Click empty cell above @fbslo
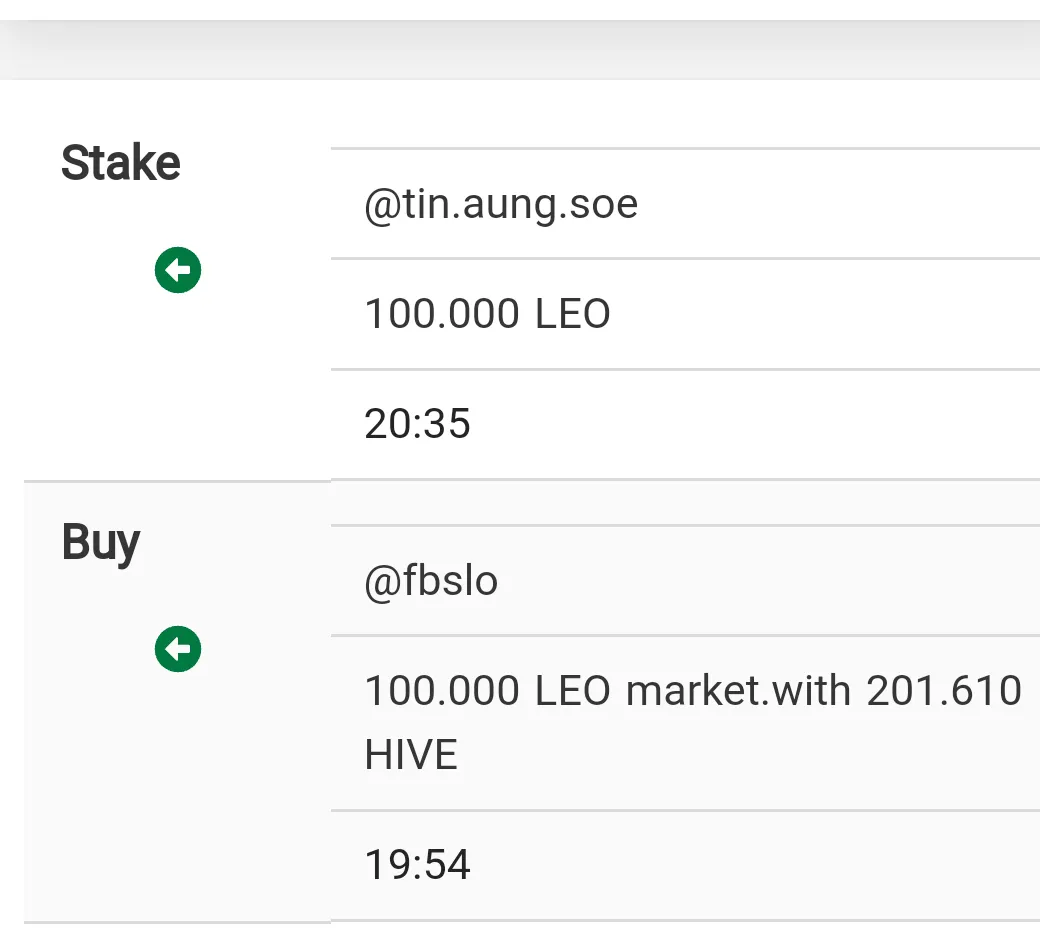 pos(685,503)
